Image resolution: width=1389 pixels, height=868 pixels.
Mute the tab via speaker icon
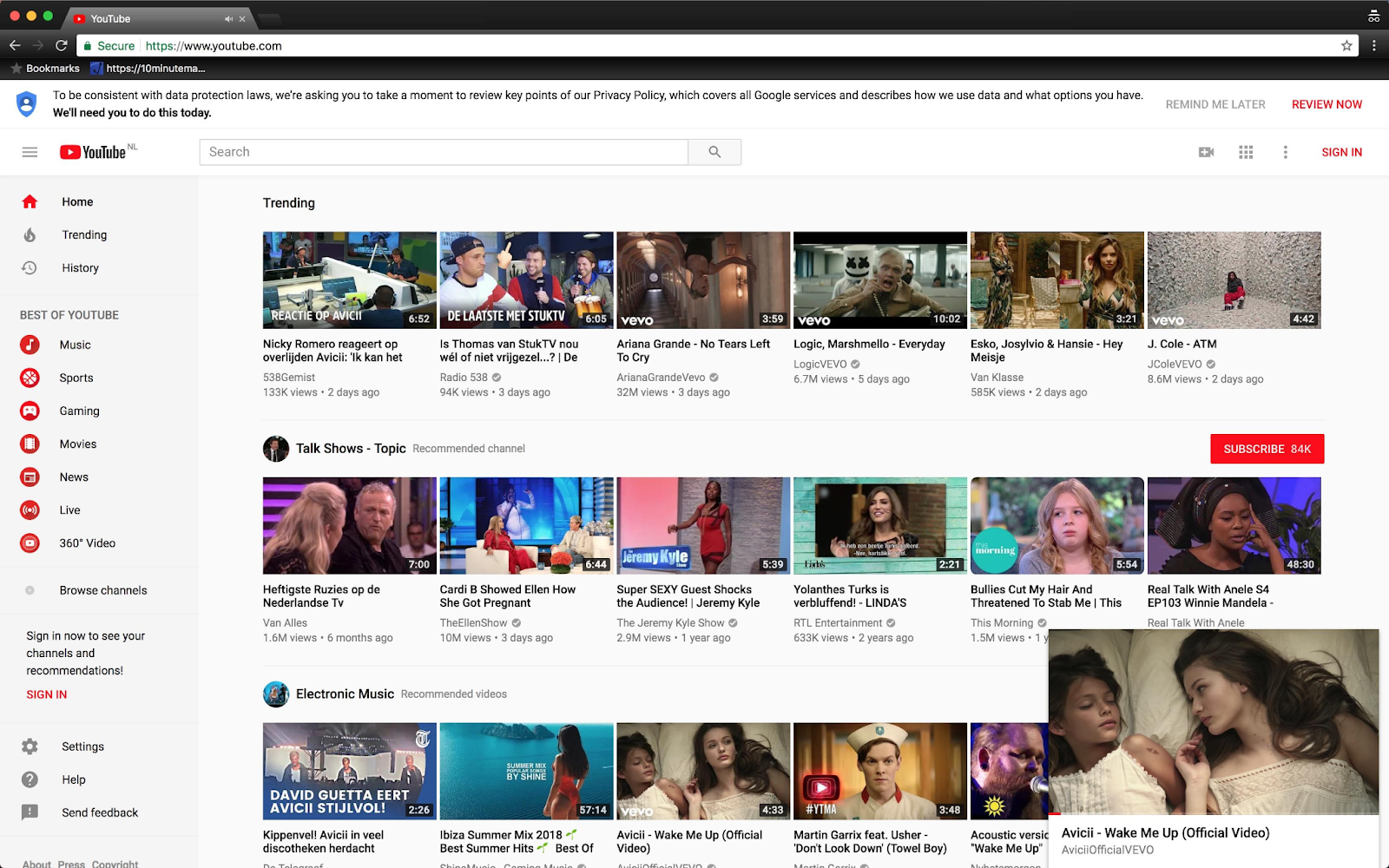(228, 18)
